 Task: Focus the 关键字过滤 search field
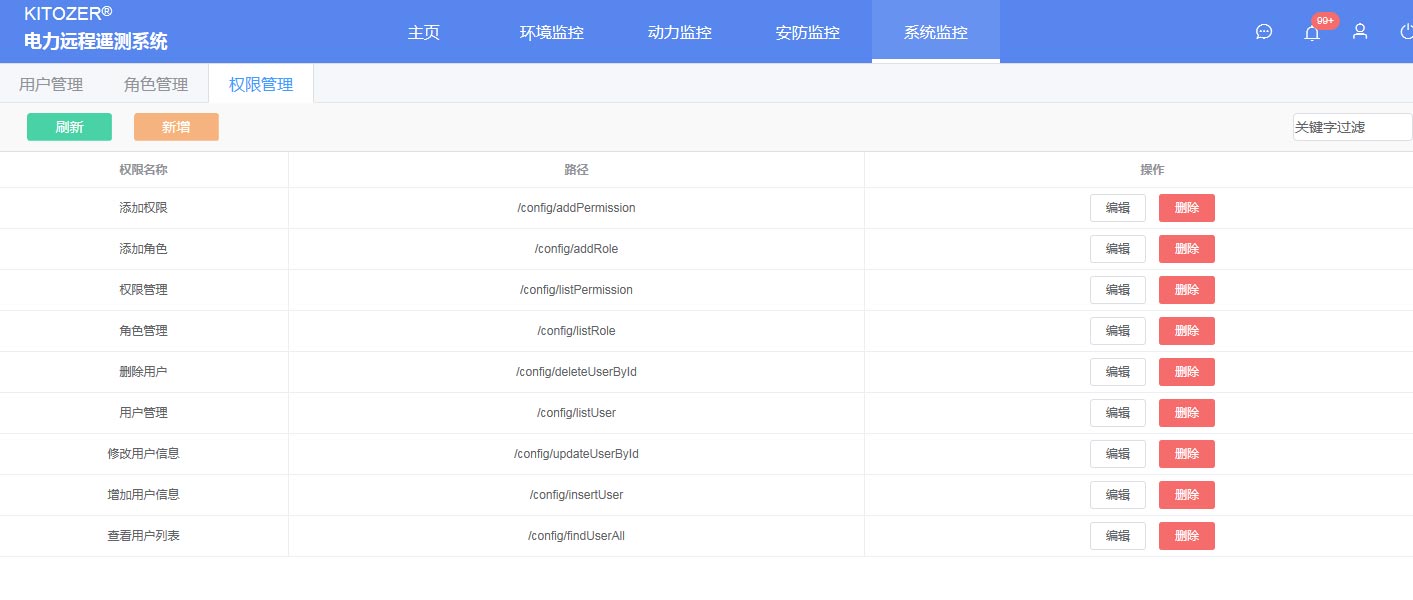point(1352,127)
